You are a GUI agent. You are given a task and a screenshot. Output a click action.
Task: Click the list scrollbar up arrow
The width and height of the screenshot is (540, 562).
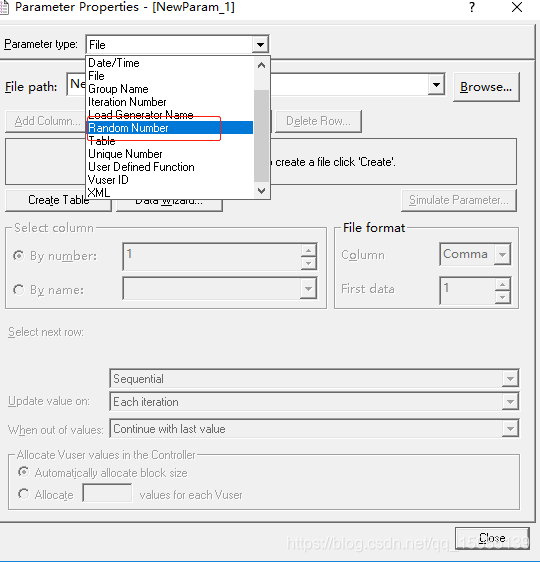(262, 65)
